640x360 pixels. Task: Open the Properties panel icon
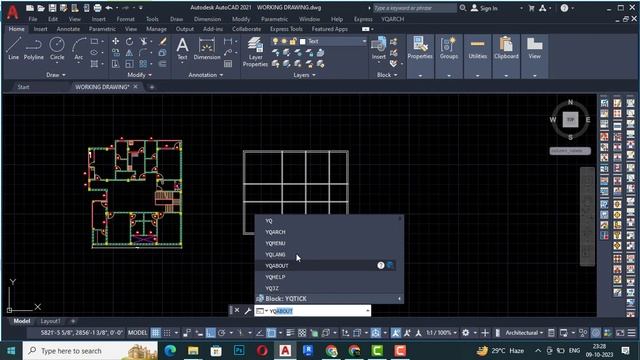pos(420,49)
